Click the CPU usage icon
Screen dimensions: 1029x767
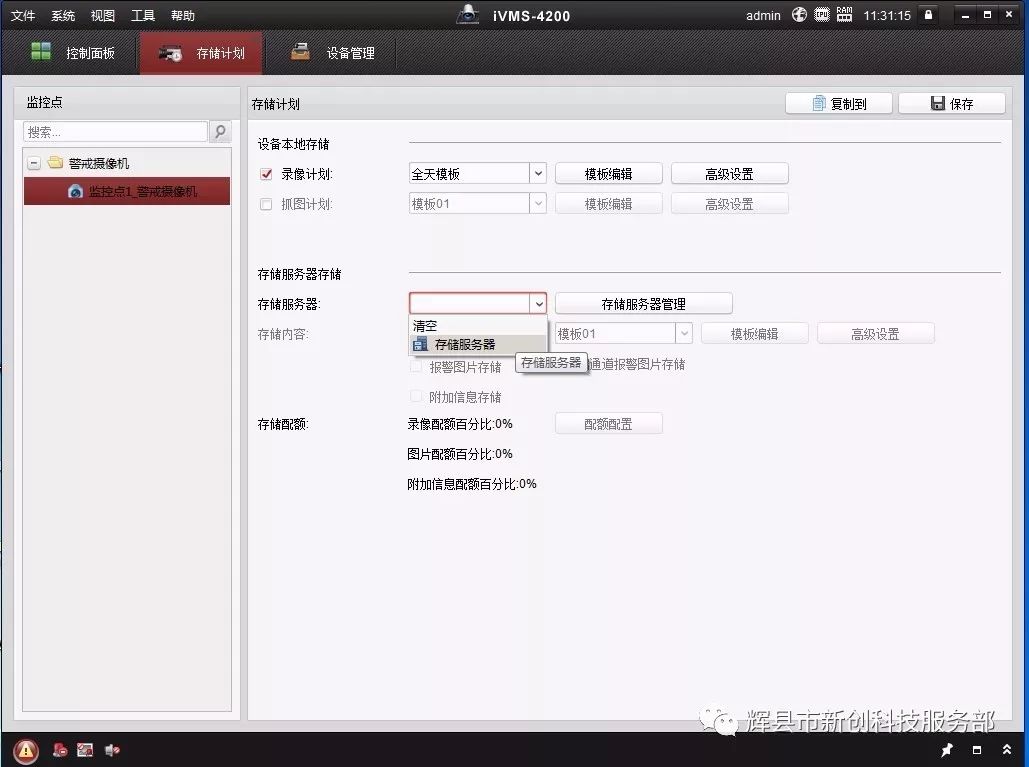coord(822,14)
